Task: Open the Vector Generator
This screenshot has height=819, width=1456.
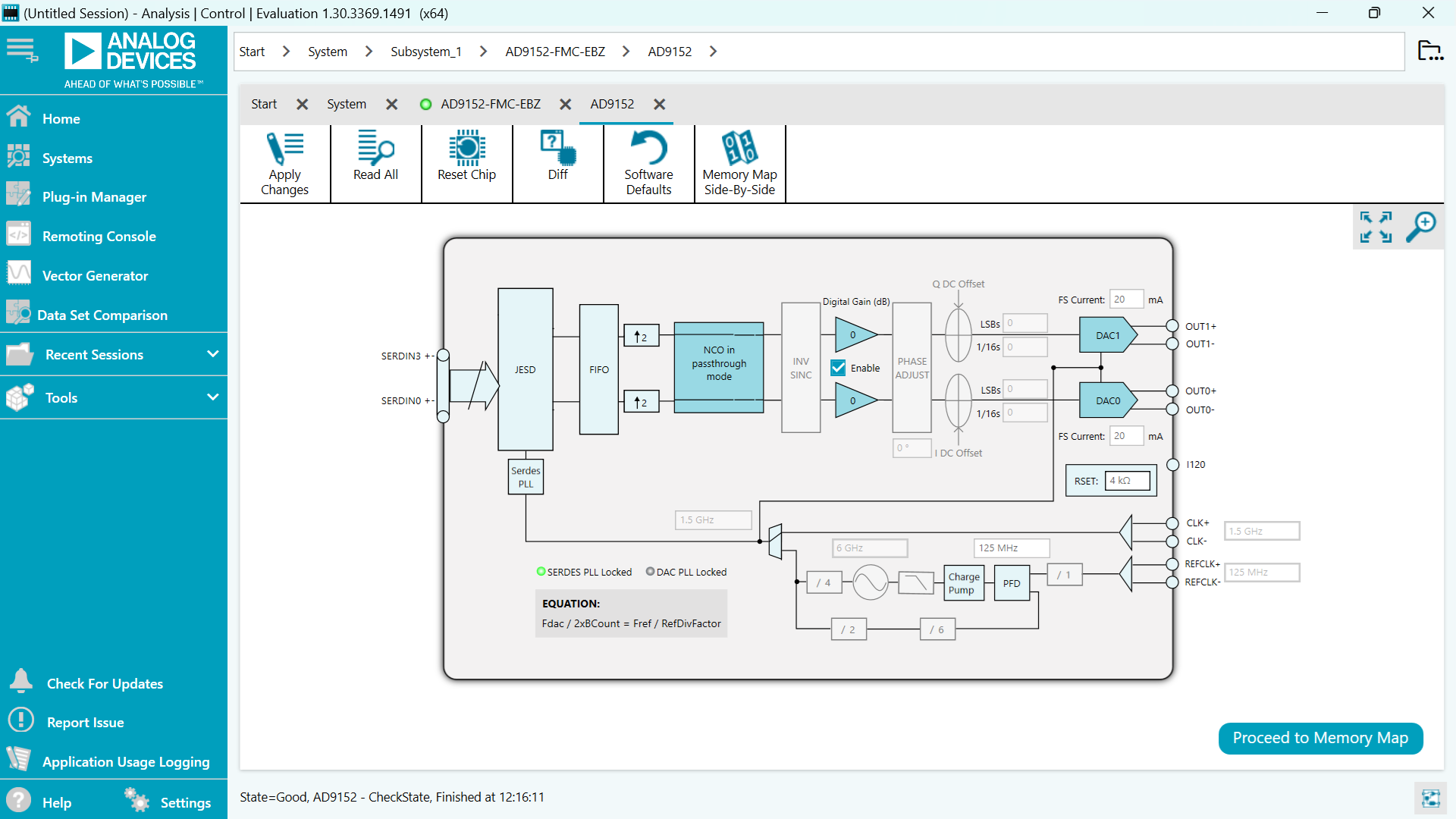Action: coord(95,276)
